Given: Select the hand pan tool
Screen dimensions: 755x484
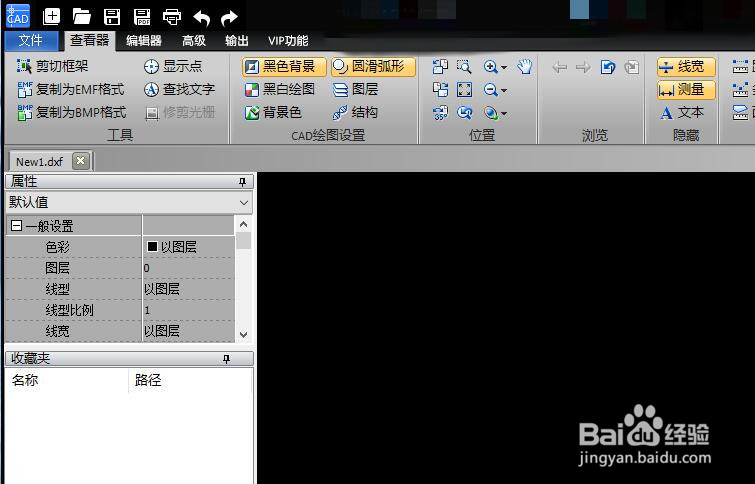Looking at the screenshot, I should pos(525,66).
